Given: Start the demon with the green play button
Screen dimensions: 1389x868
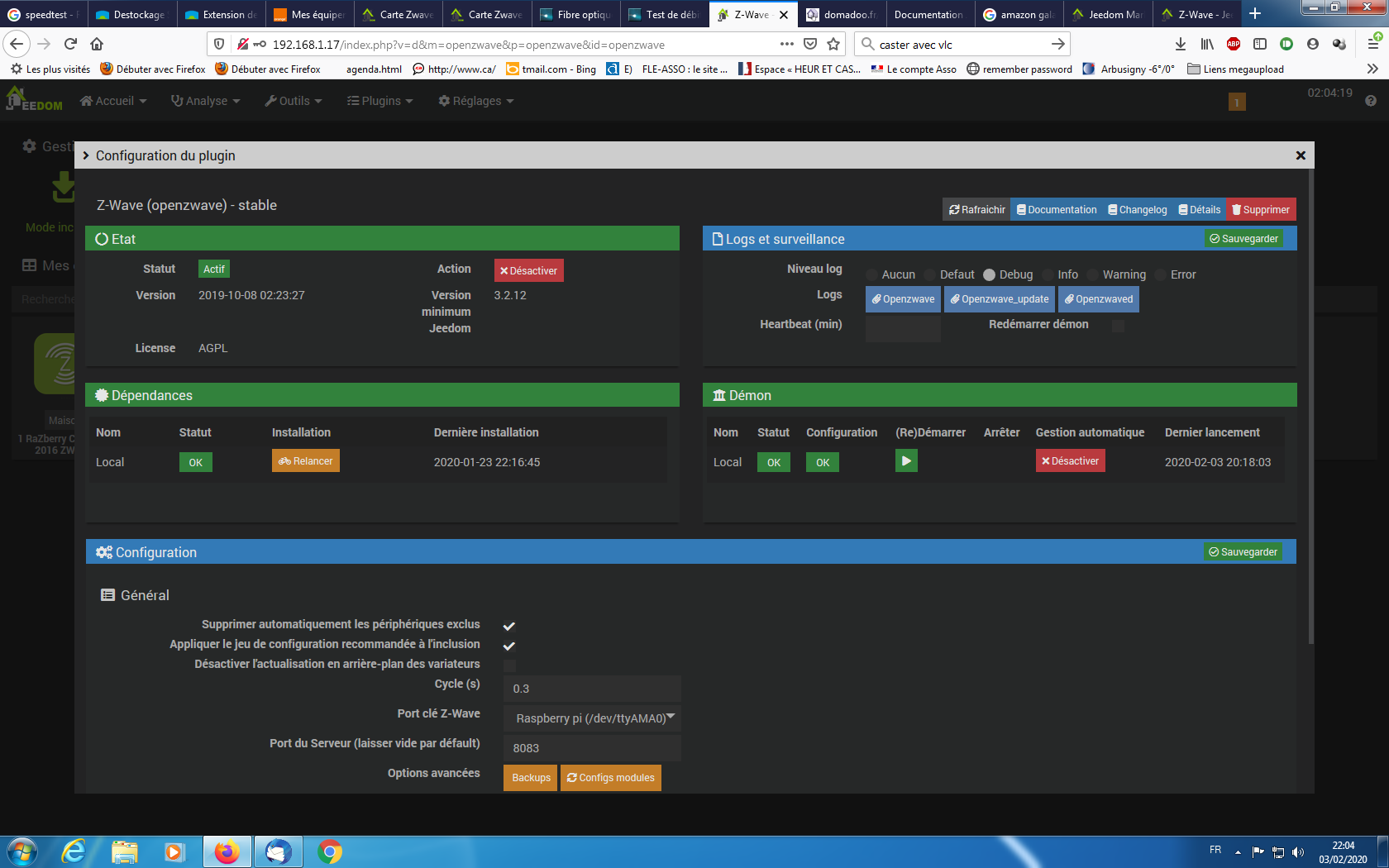Looking at the screenshot, I should pos(906,460).
